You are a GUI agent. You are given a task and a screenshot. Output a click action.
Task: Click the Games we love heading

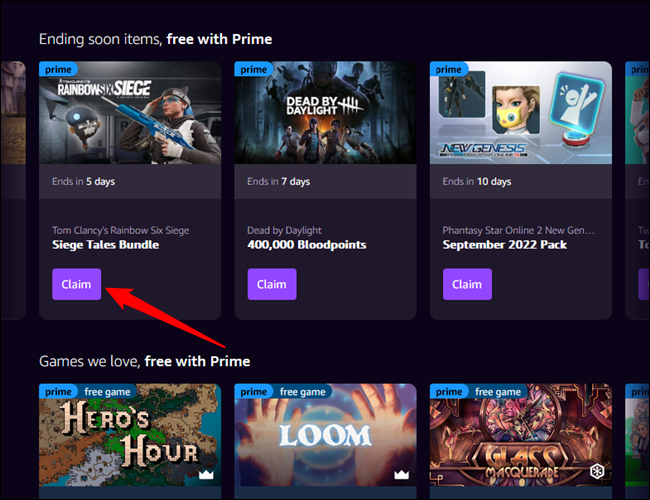pos(145,362)
